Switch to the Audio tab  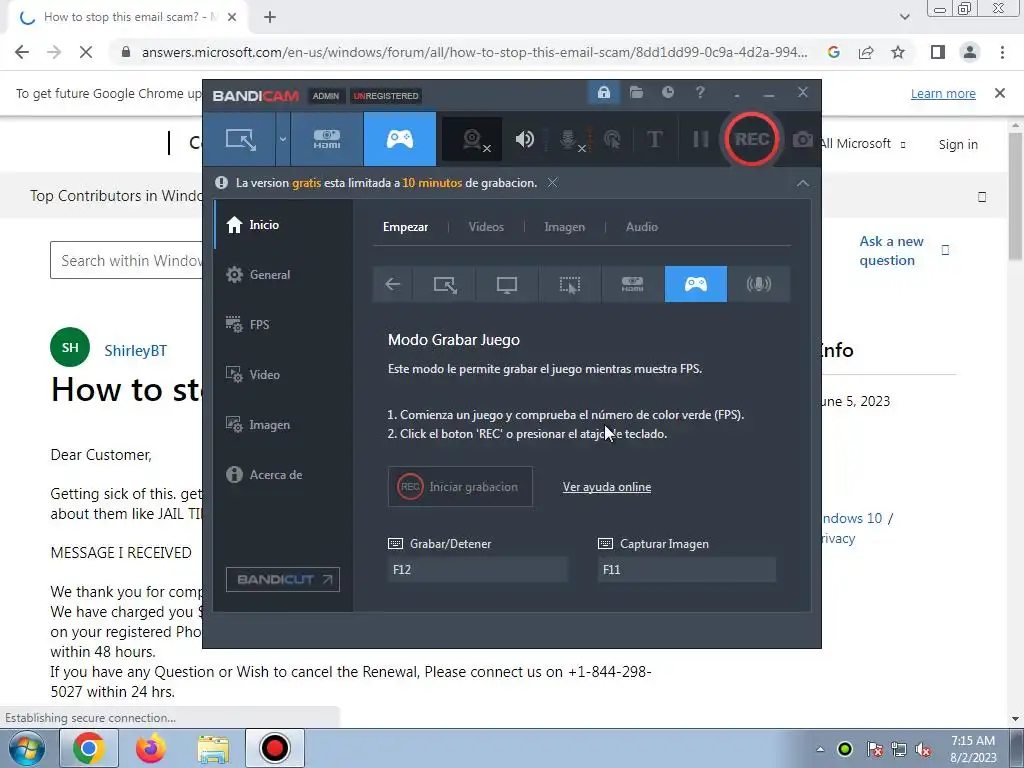(641, 227)
